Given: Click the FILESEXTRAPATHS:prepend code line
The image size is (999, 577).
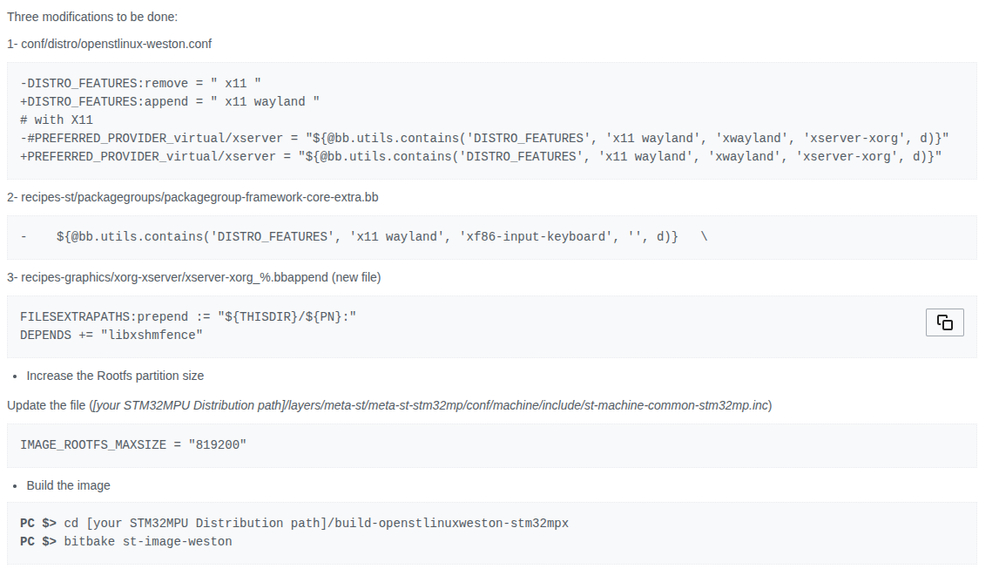Looking at the screenshot, I should (x=188, y=317).
